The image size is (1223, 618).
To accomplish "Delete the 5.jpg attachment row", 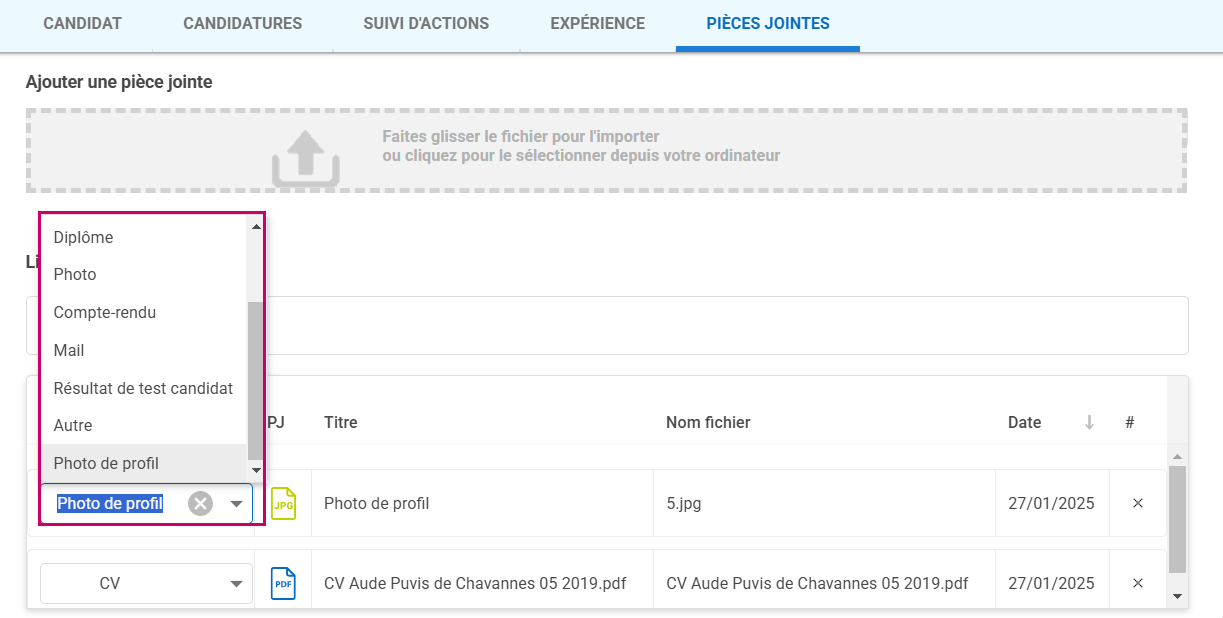I will (1137, 503).
